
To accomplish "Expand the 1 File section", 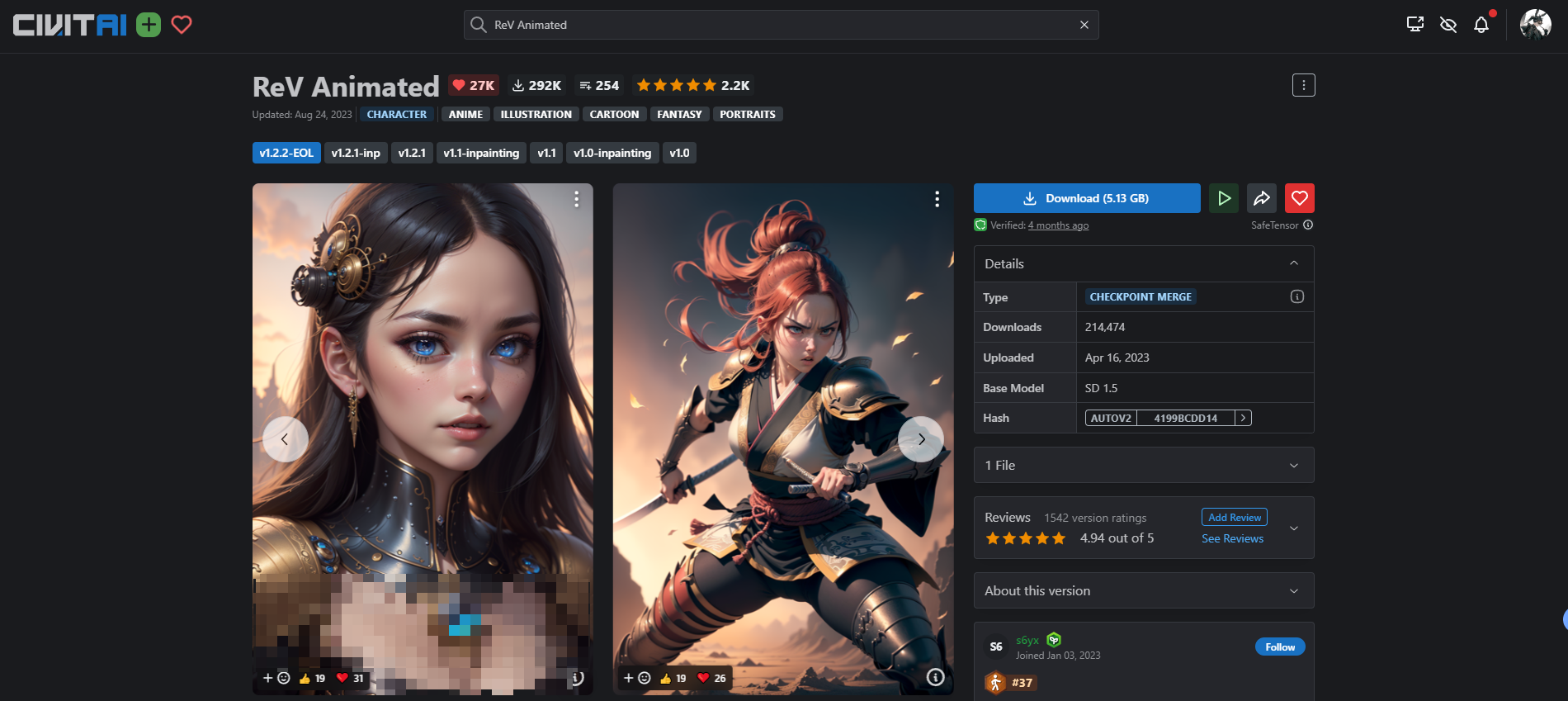I will coord(1144,465).
